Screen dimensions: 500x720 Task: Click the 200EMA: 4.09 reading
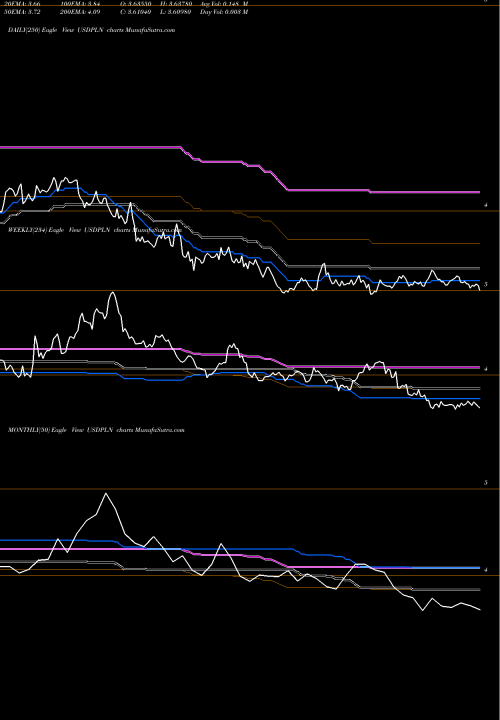[80, 12]
